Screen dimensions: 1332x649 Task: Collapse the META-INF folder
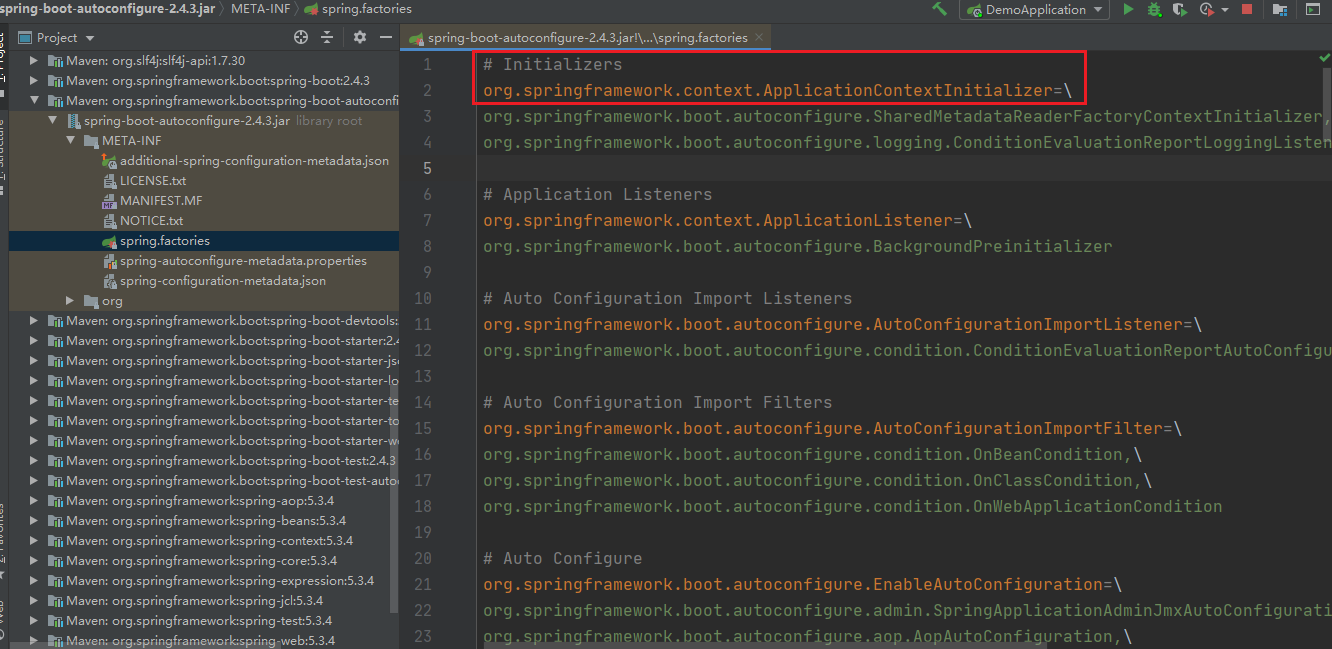coord(70,141)
